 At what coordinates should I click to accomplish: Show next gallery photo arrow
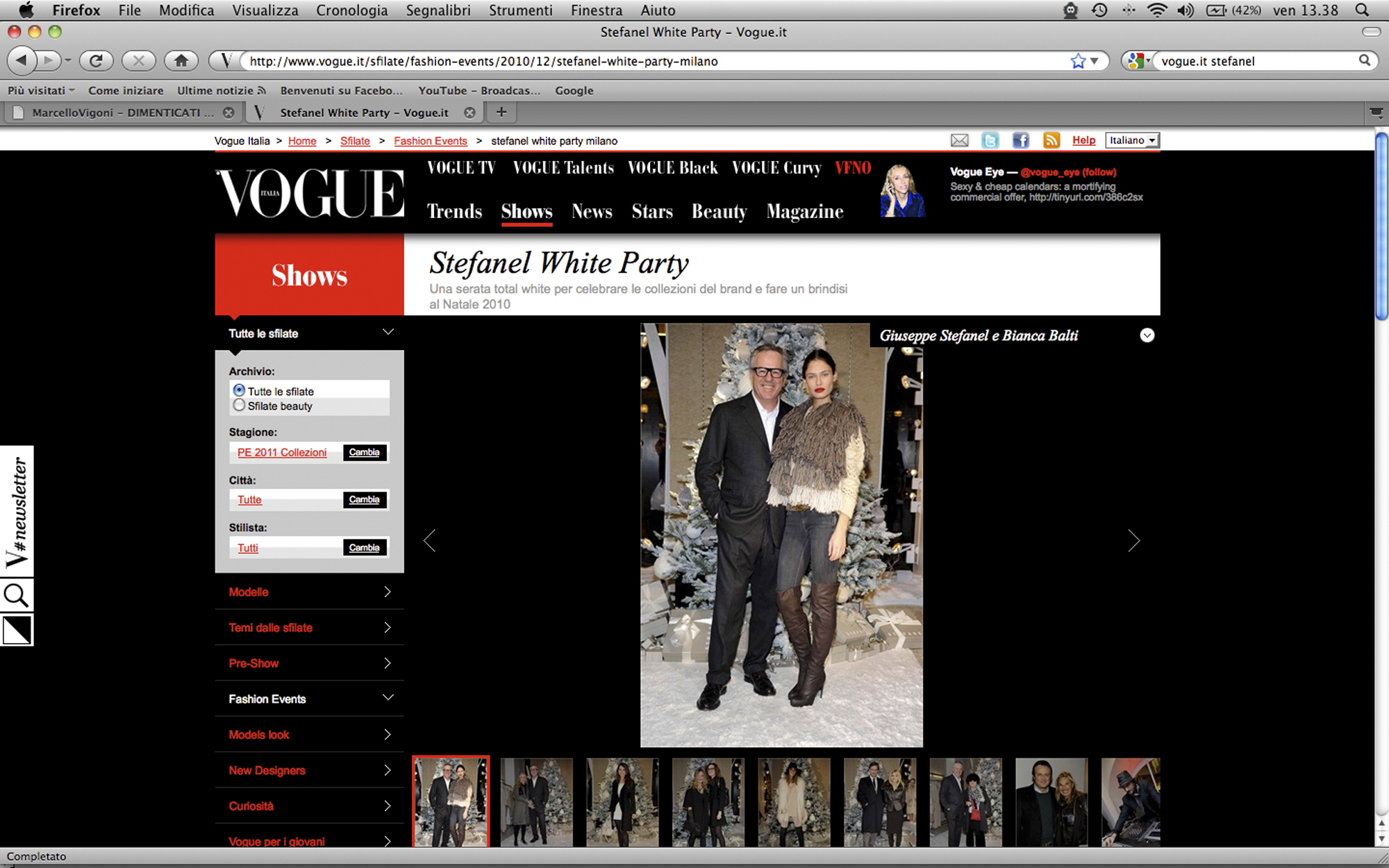[1133, 540]
